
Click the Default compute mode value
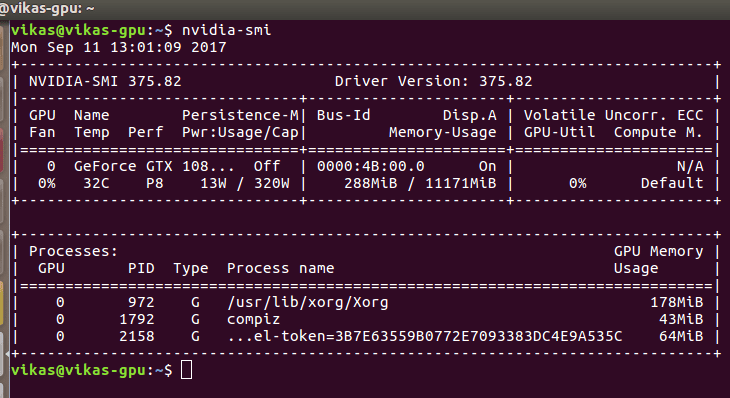click(x=672, y=183)
